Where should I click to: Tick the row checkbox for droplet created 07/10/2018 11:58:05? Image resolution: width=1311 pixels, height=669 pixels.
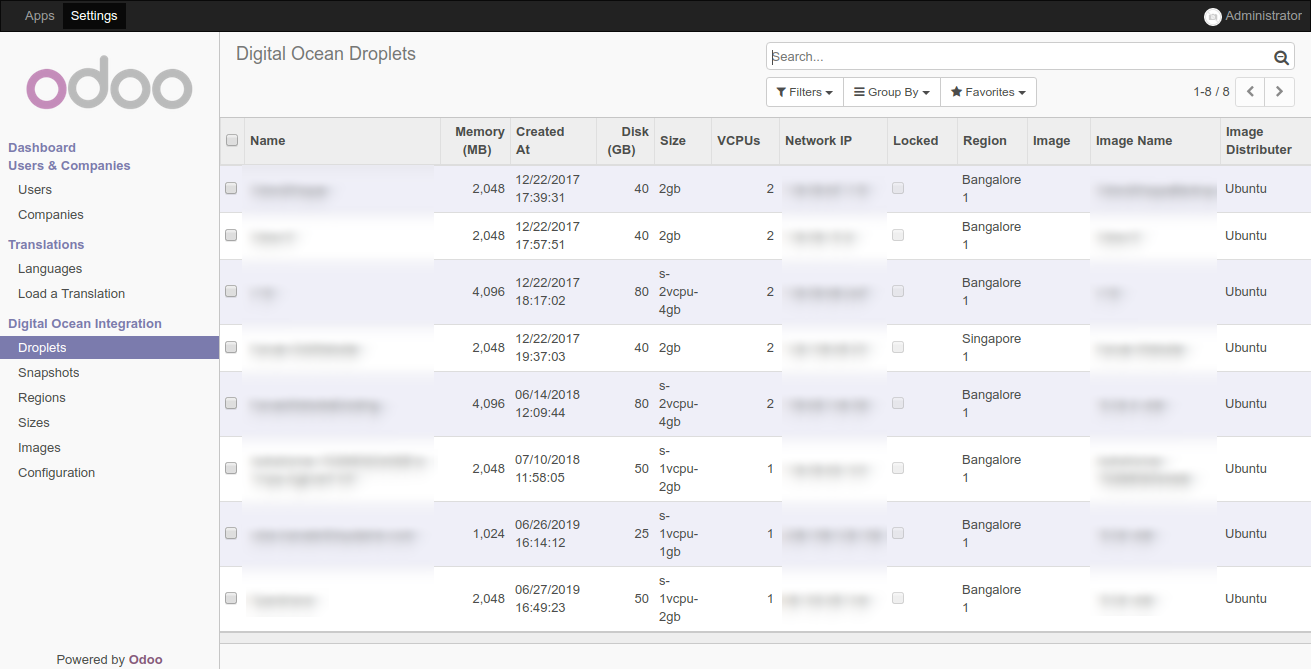point(231,468)
